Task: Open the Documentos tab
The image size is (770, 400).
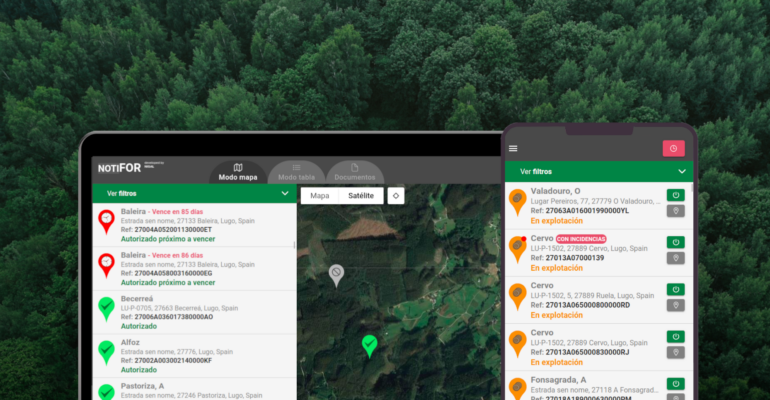Action: tap(355, 172)
